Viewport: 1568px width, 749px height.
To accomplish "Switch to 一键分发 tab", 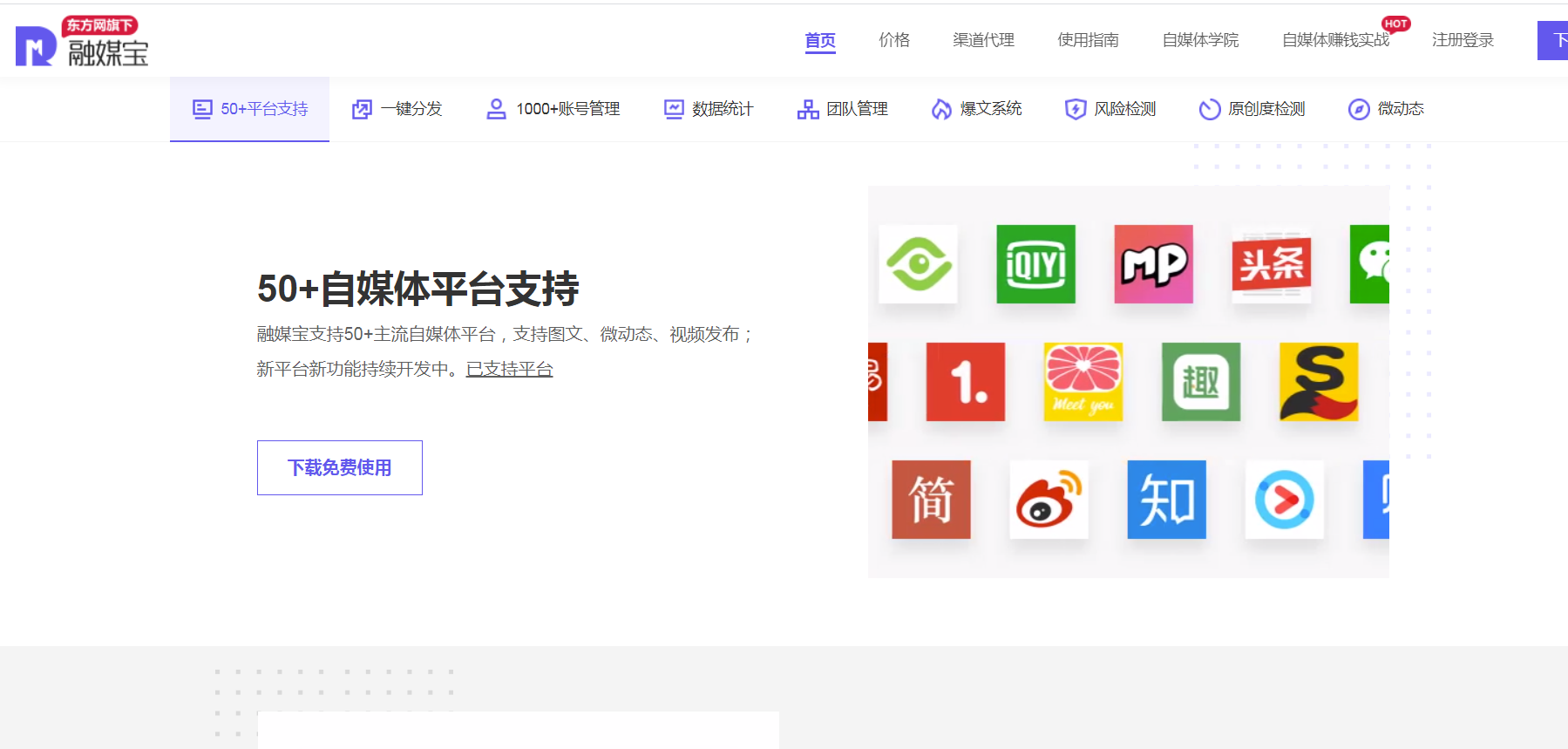I will click(x=411, y=109).
